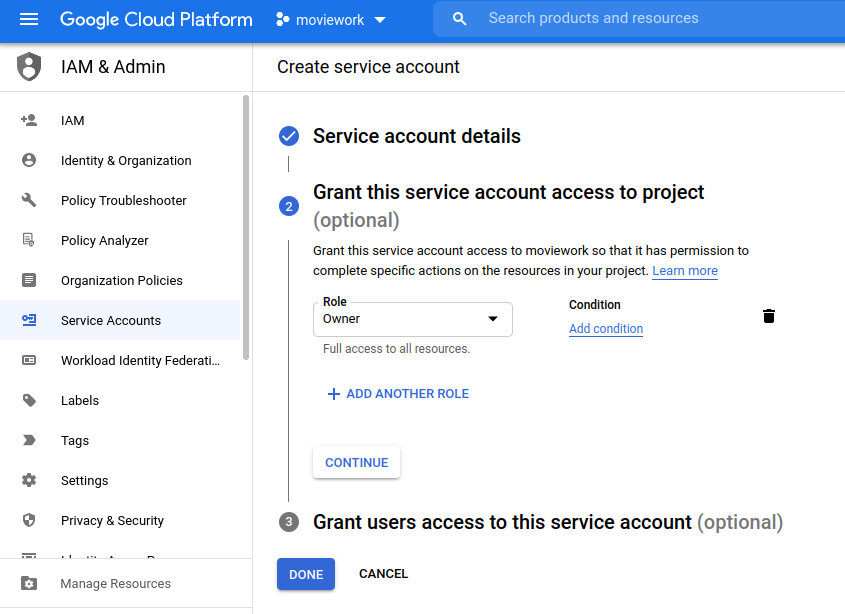Click the Policy Analyzer icon
The height and width of the screenshot is (614, 845).
[29, 240]
